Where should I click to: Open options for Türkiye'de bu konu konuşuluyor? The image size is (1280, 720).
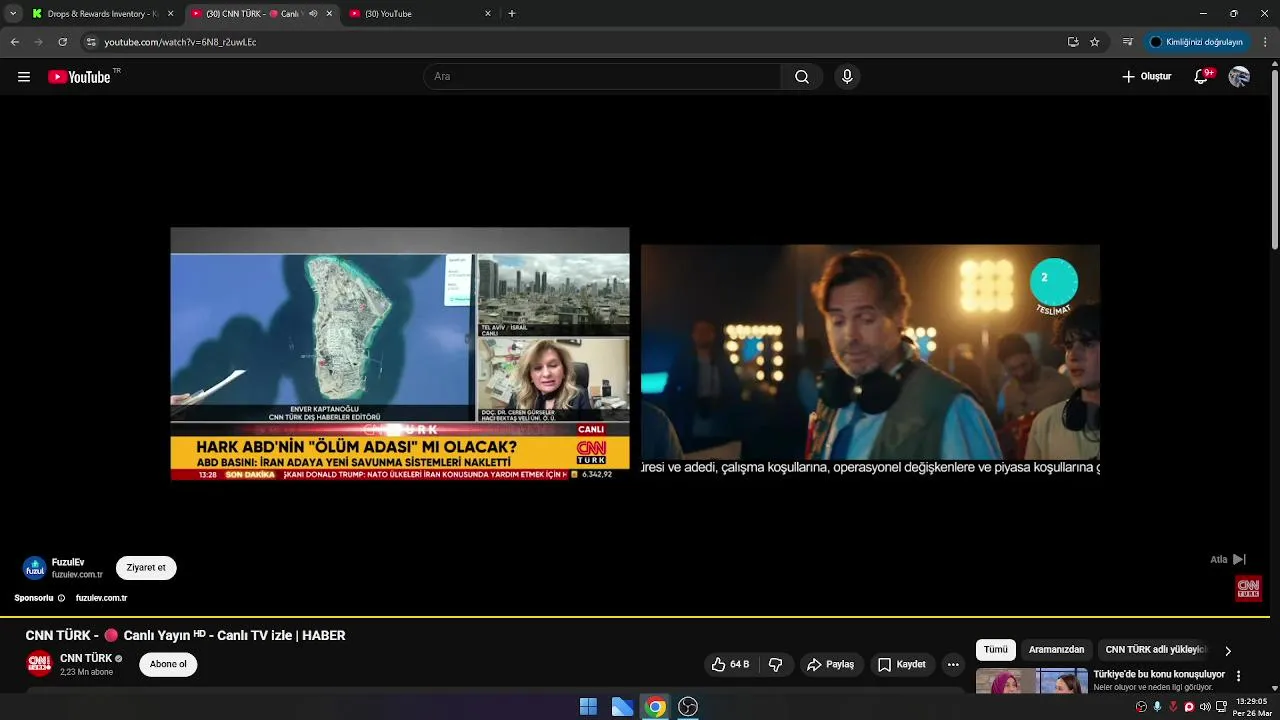[1239, 676]
